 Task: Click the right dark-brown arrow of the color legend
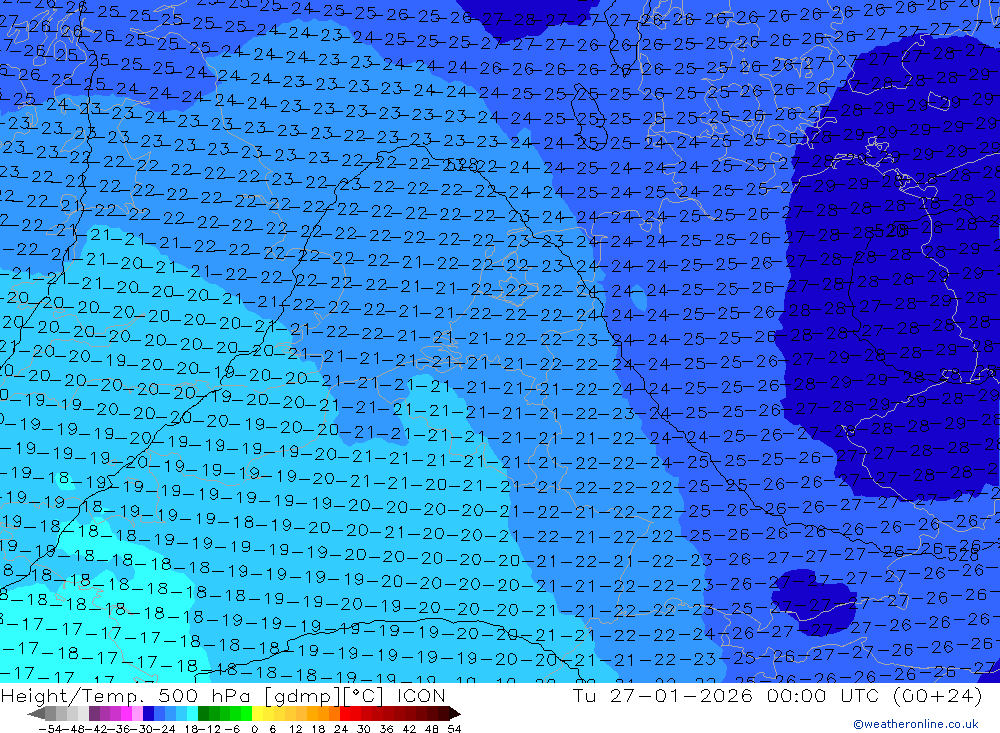(455, 714)
